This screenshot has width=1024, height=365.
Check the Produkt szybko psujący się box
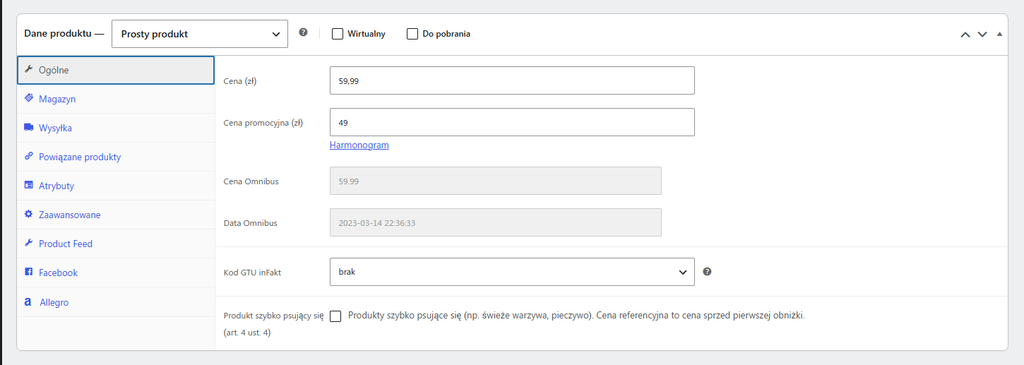(x=336, y=316)
